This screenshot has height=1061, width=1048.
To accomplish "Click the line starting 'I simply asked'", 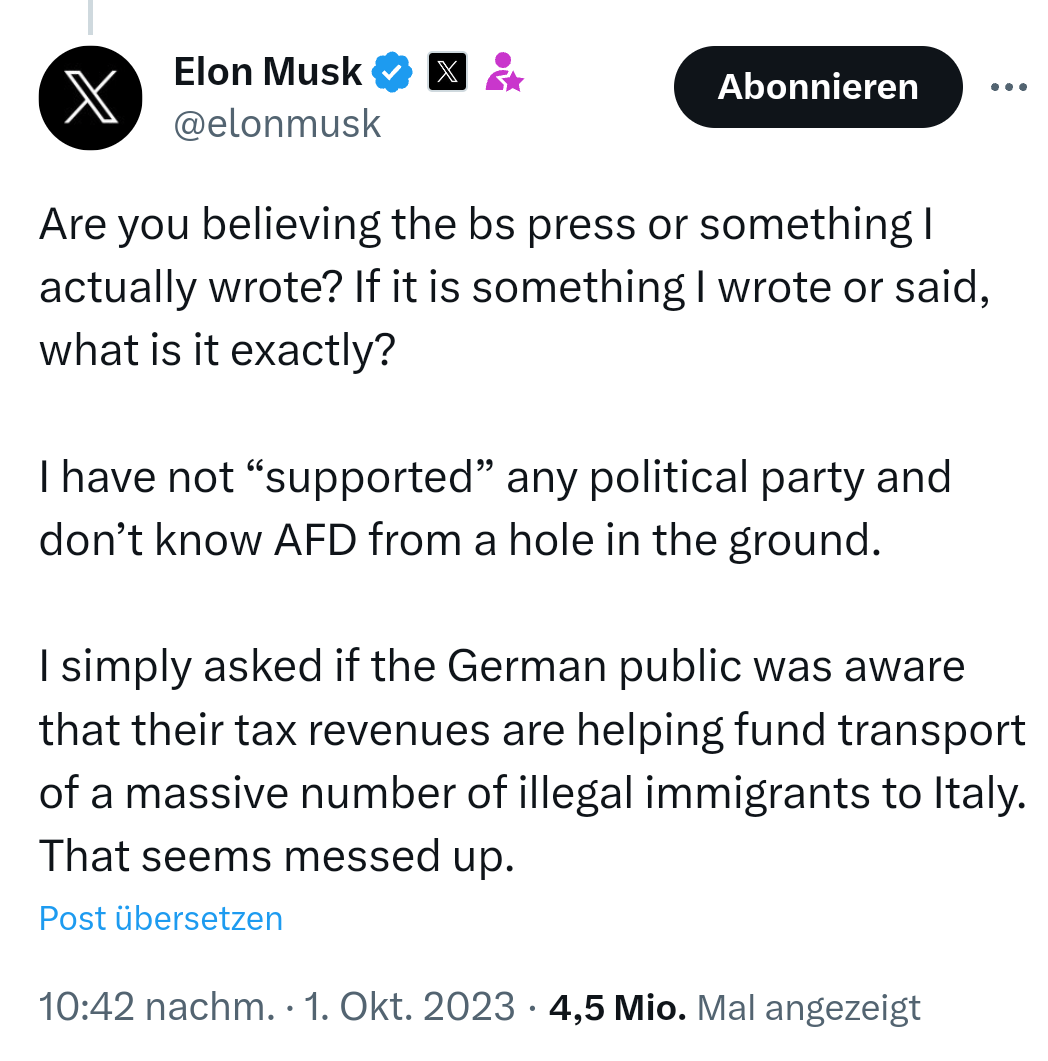I will pyautogui.click(x=502, y=668).
